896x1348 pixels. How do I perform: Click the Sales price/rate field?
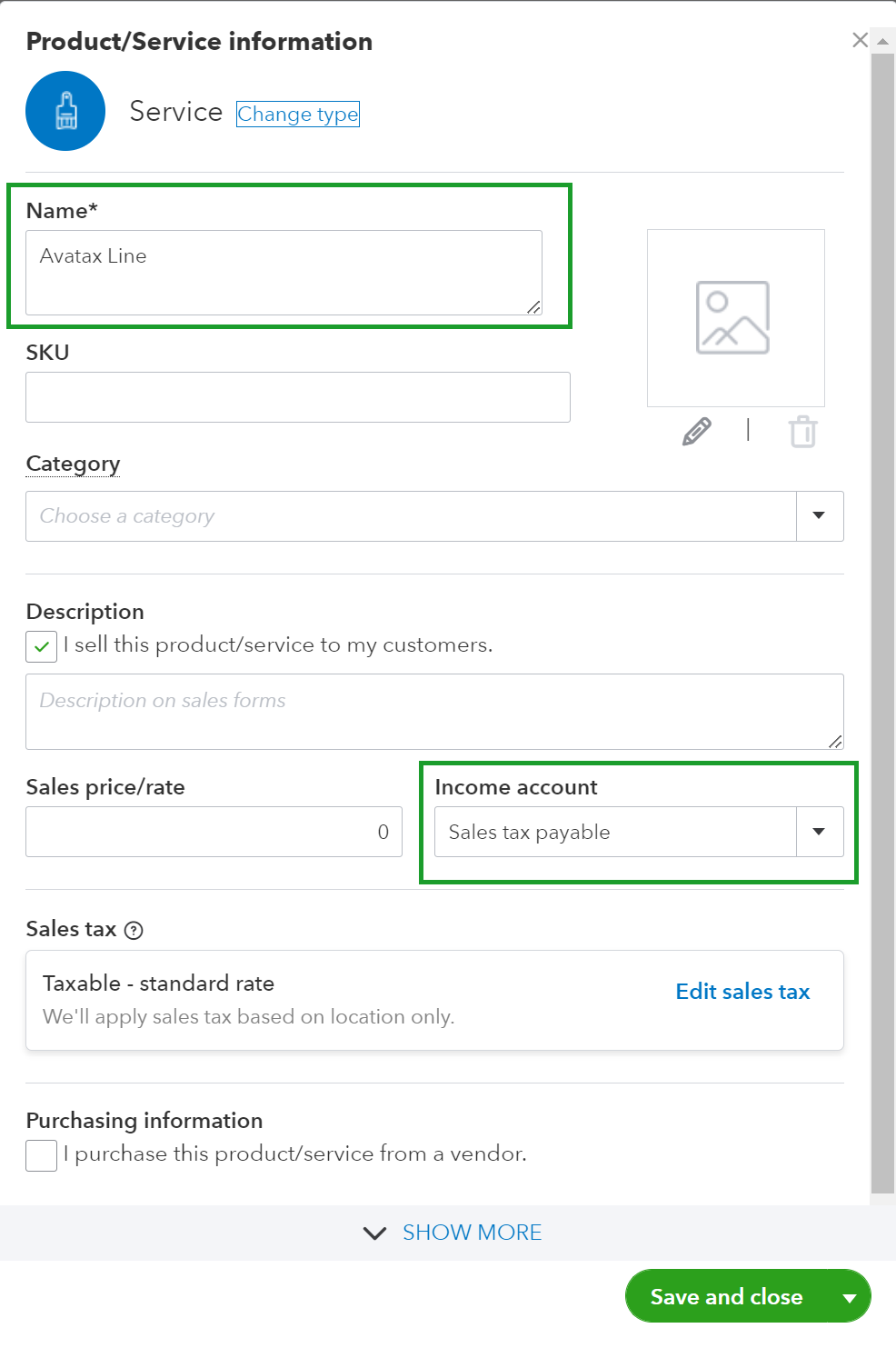[214, 832]
